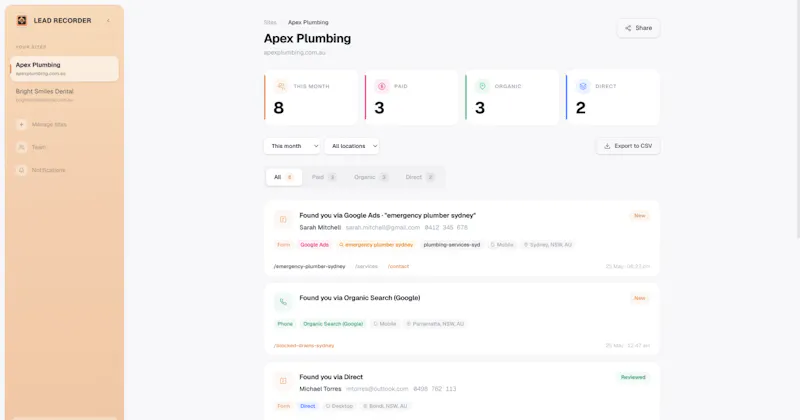Click the Google Ads source tag
800x420 pixels.
coord(314,245)
